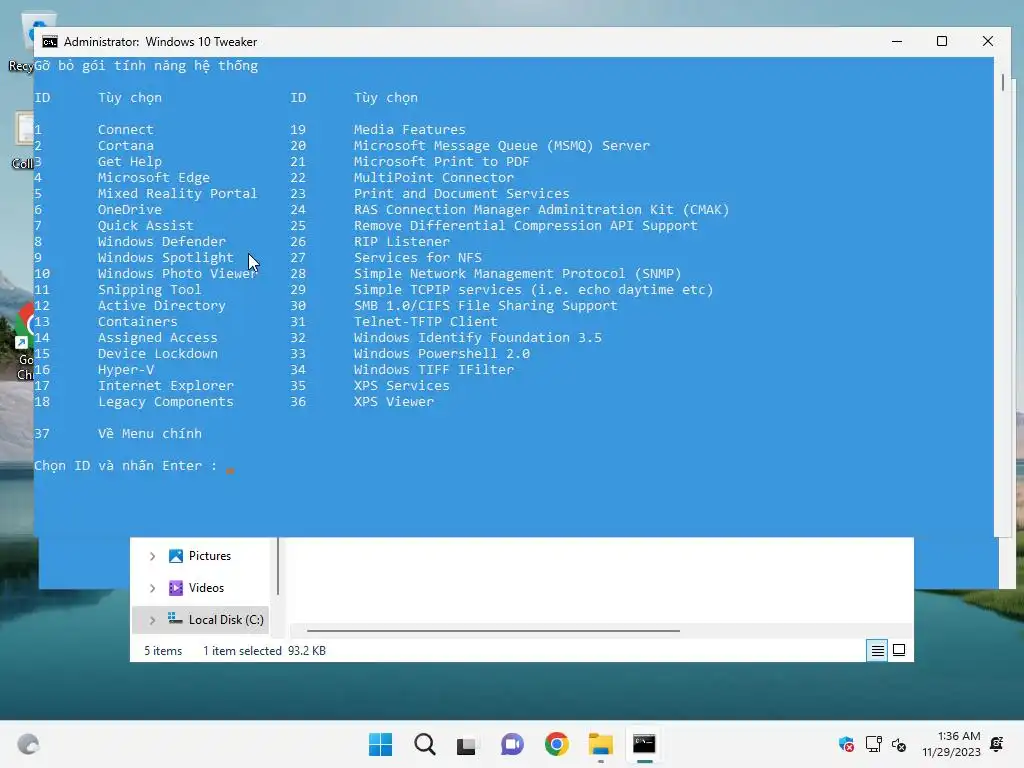
Task: Click the '5 items' status bar text
Action: [163, 650]
